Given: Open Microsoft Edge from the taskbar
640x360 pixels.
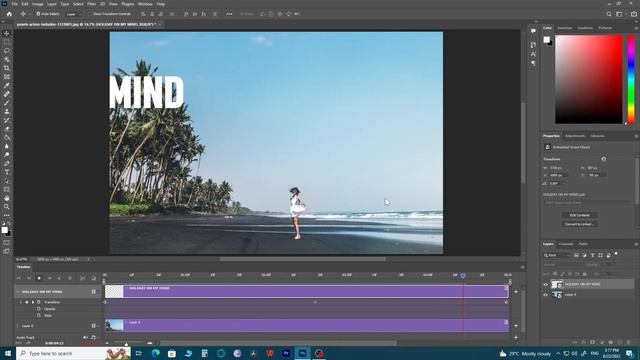Looking at the screenshot, I should click(156, 353).
